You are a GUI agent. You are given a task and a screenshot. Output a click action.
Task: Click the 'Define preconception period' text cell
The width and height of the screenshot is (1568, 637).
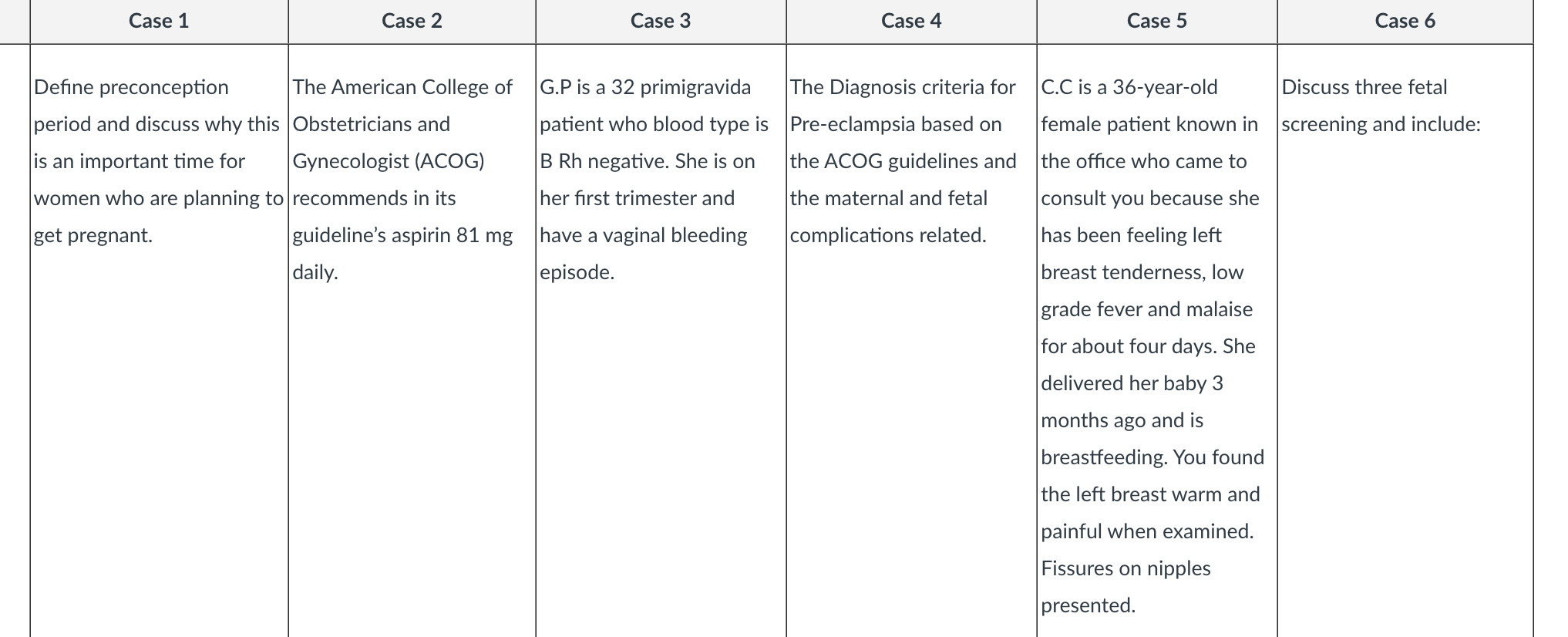tap(159, 161)
